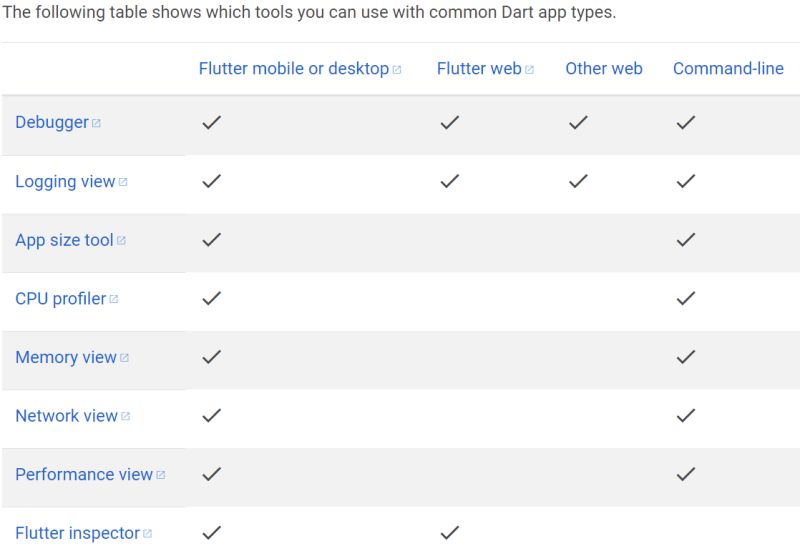This screenshot has width=800, height=556.
Task: Open the App size tool link
Action: click(64, 240)
